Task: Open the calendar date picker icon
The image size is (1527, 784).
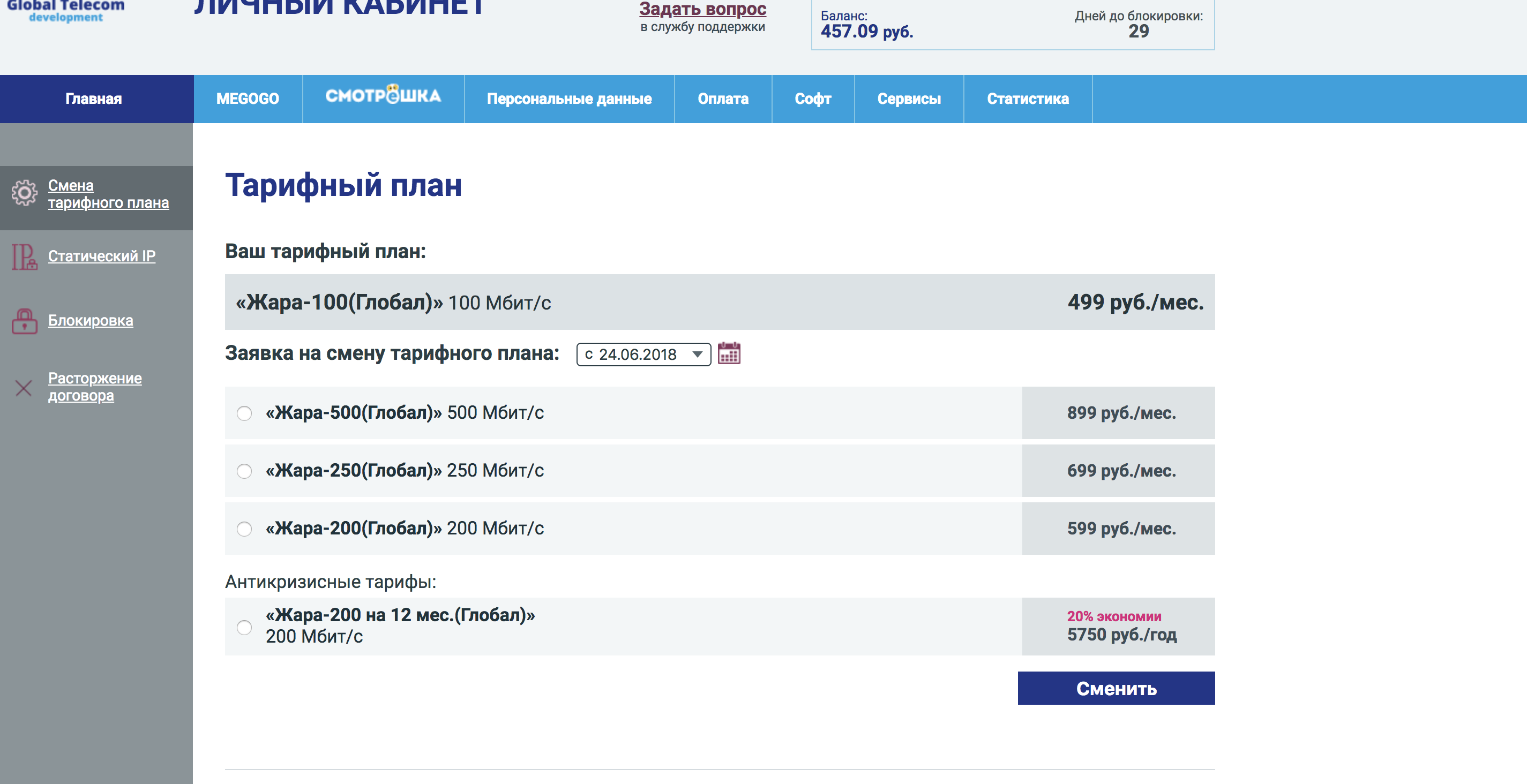Action: [x=729, y=353]
